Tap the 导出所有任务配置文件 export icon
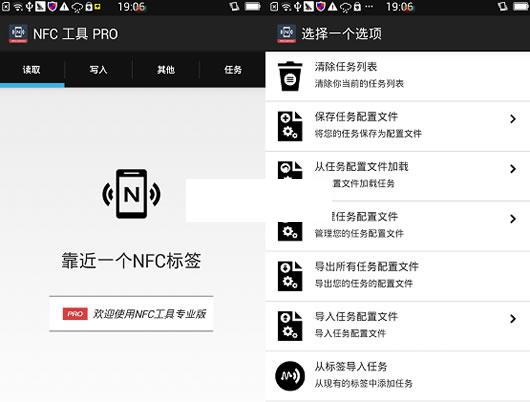530x402 pixels. pyautogui.click(x=290, y=276)
